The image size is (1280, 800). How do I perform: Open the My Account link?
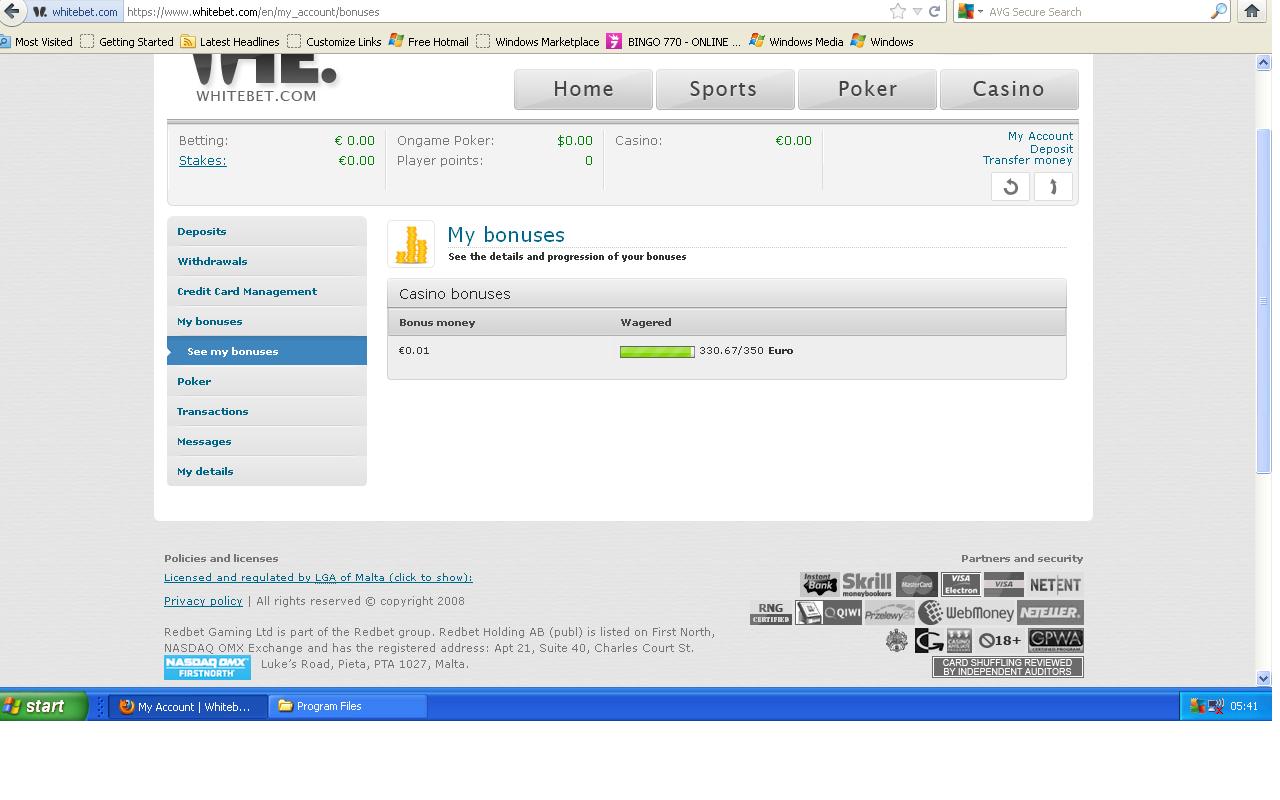pos(1040,136)
